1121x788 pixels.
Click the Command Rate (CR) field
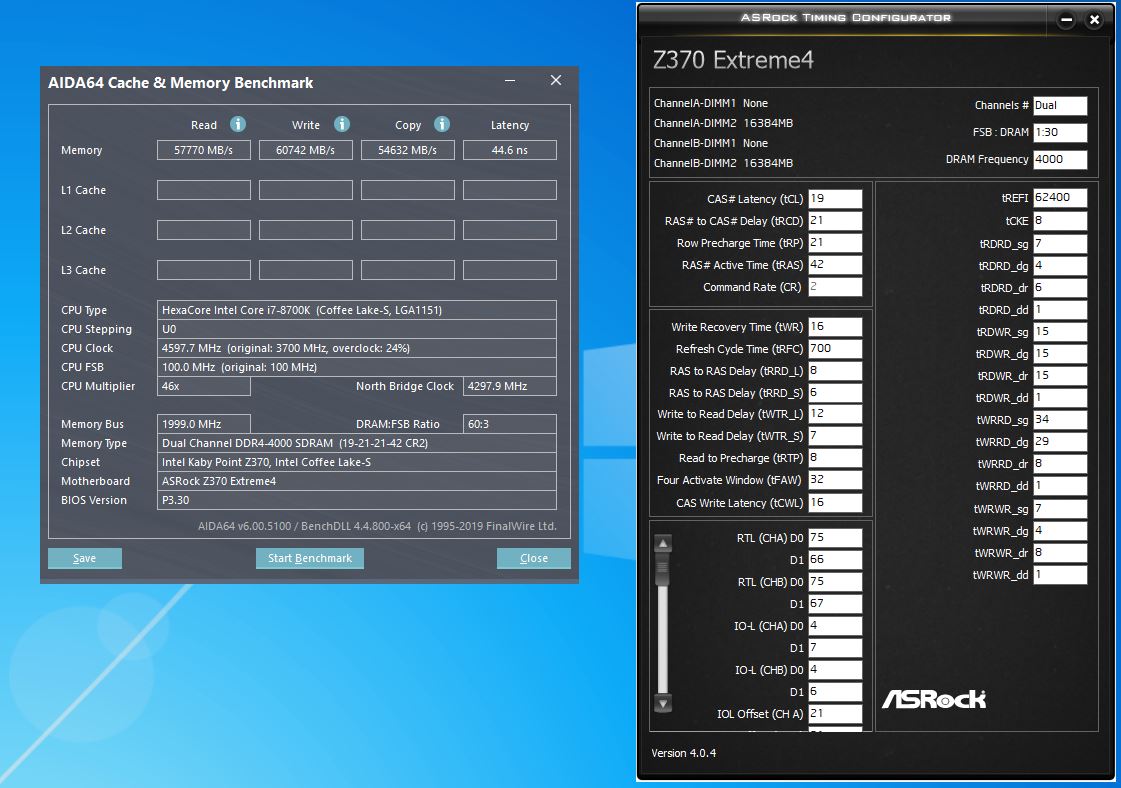(x=835, y=287)
